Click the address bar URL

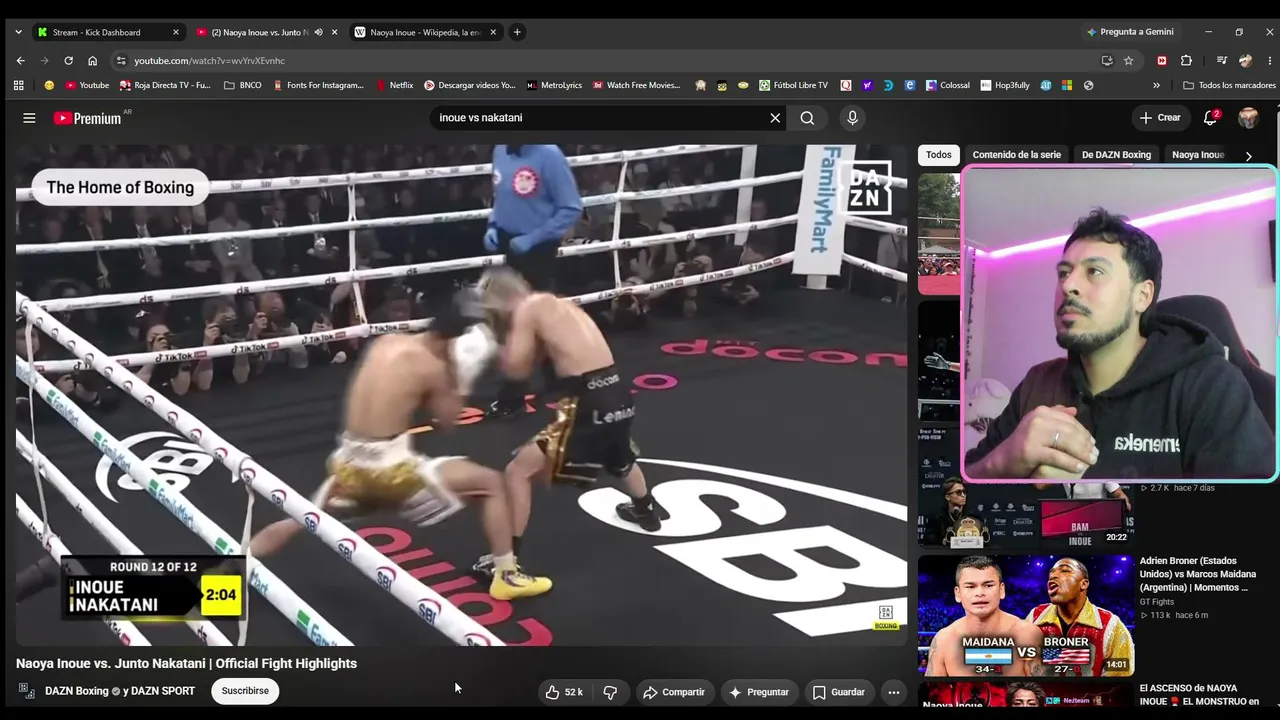tap(210, 61)
